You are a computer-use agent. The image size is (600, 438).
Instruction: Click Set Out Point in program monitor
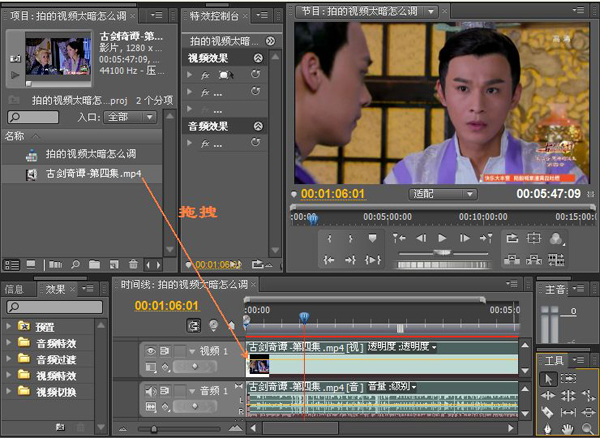tap(350, 239)
